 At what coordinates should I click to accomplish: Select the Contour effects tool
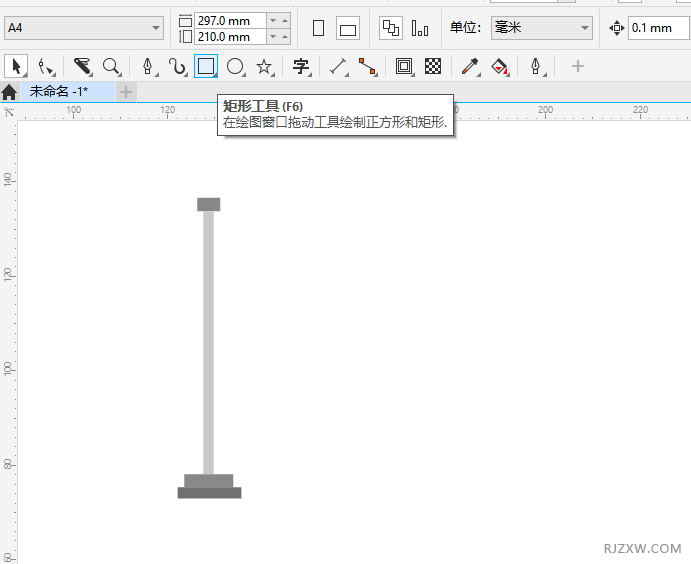404,67
